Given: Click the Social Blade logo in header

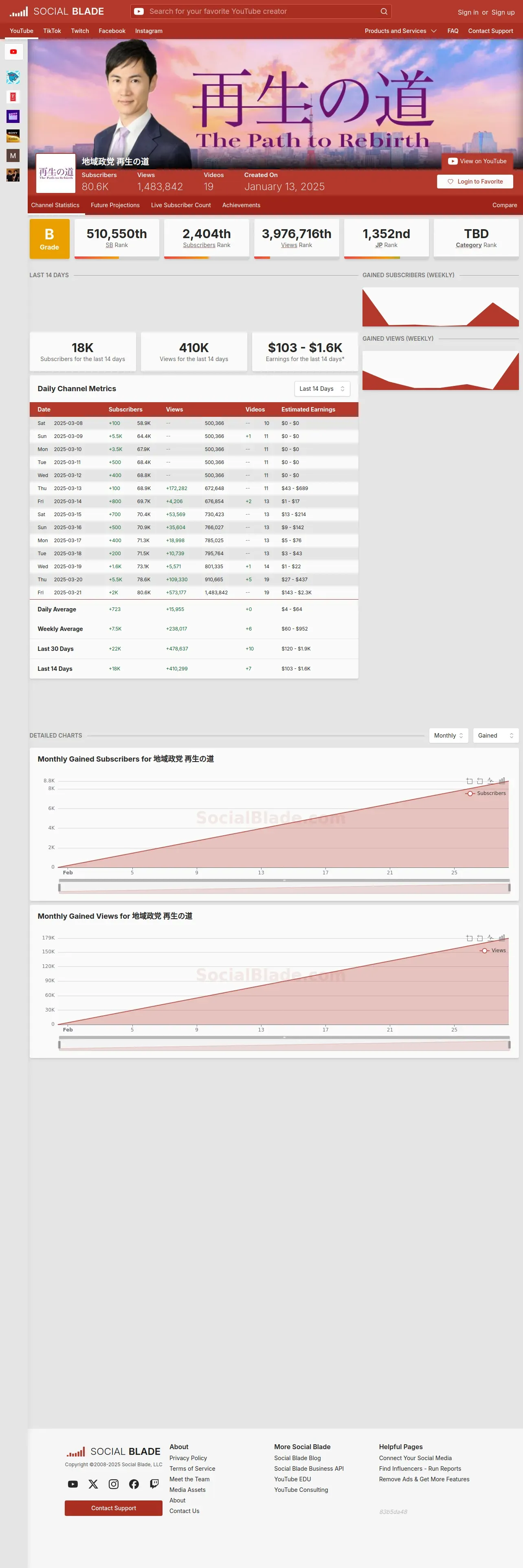Looking at the screenshot, I should pos(57,11).
